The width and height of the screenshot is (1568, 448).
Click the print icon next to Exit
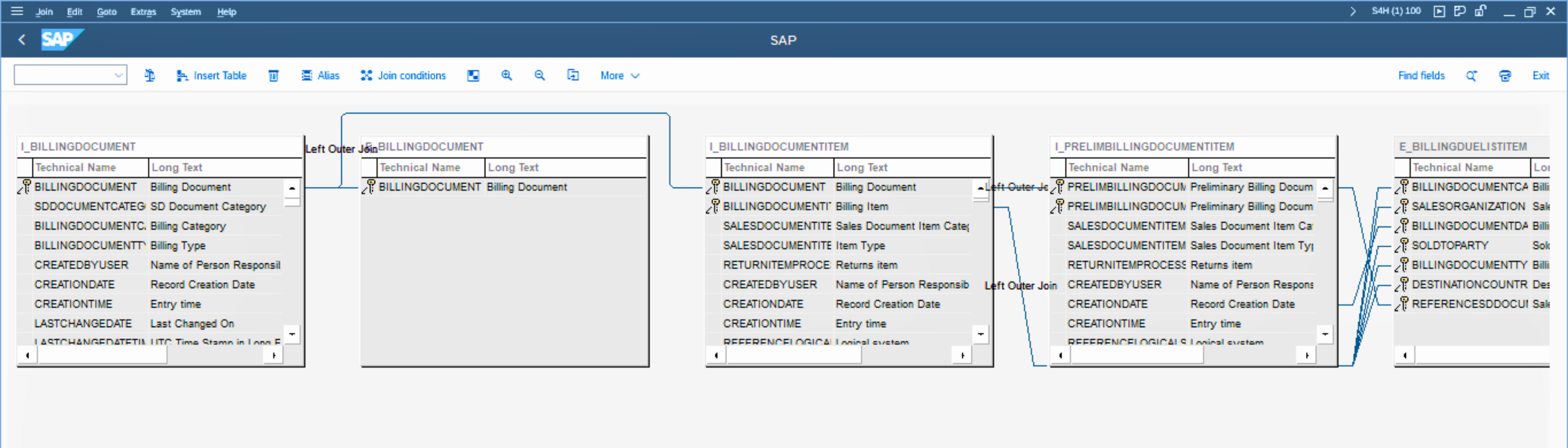point(1505,75)
